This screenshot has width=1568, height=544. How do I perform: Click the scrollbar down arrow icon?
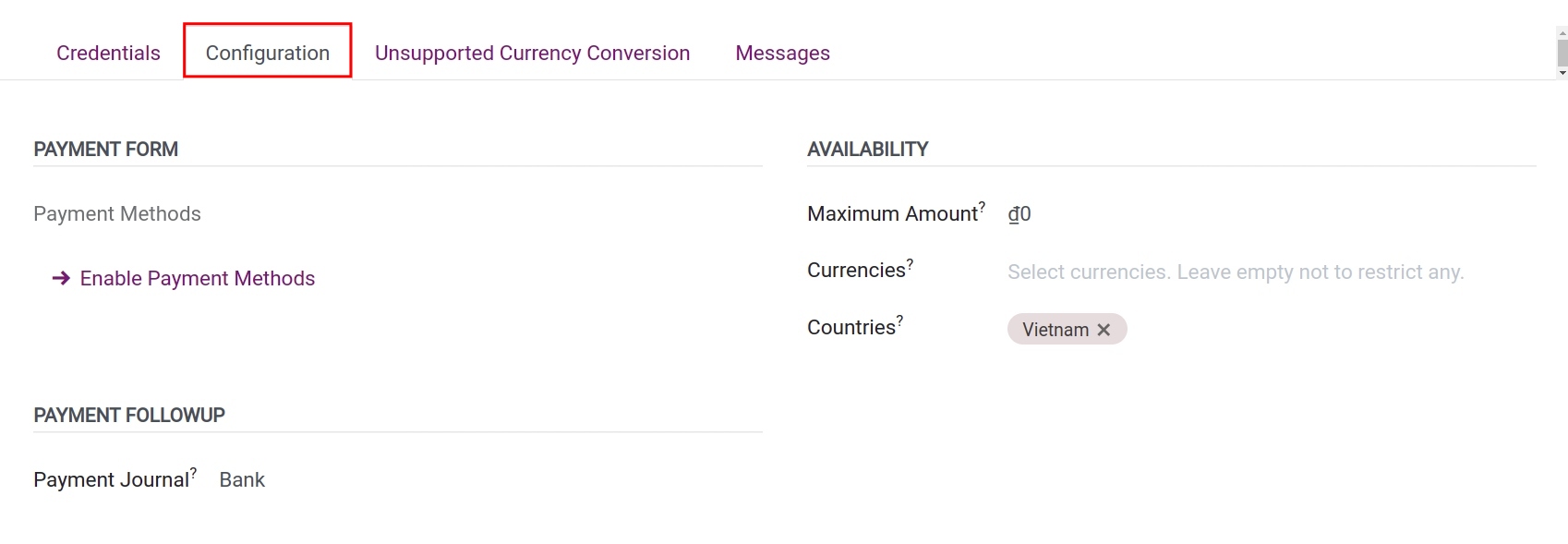1560,71
